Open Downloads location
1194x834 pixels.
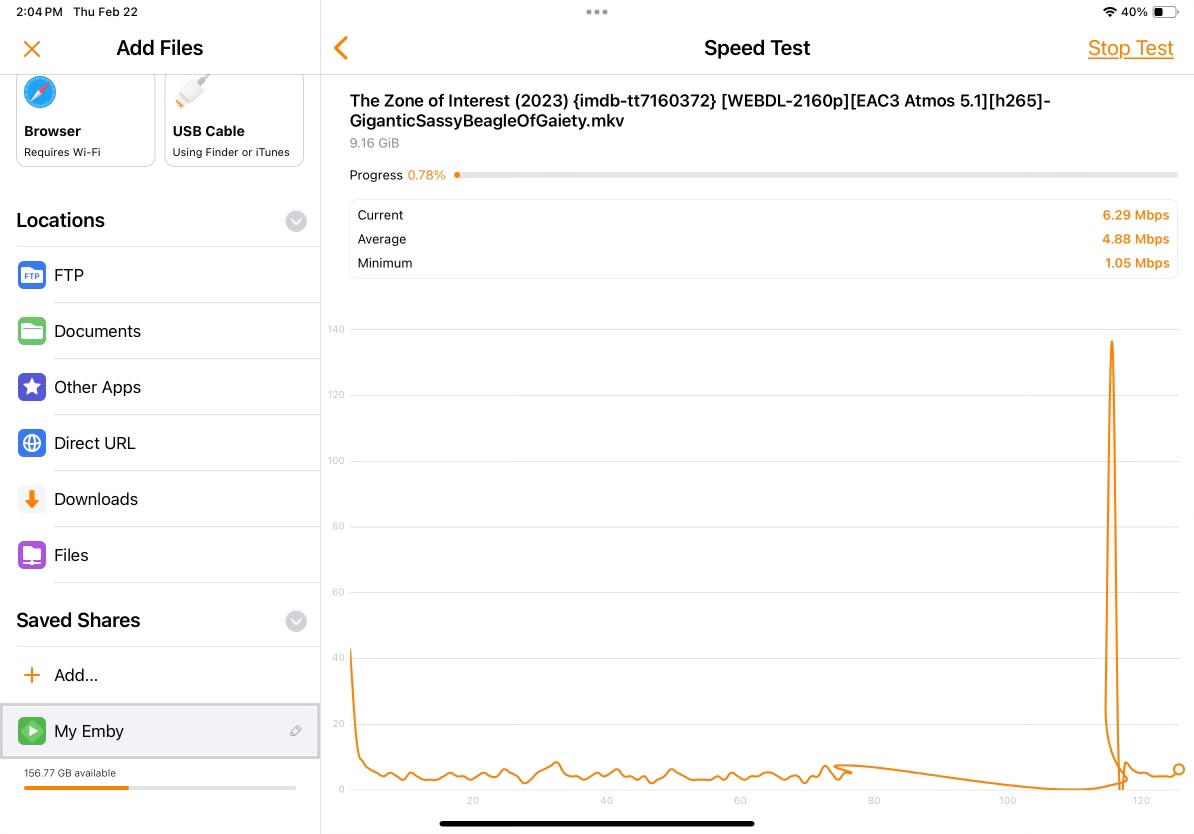pos(160,499)
